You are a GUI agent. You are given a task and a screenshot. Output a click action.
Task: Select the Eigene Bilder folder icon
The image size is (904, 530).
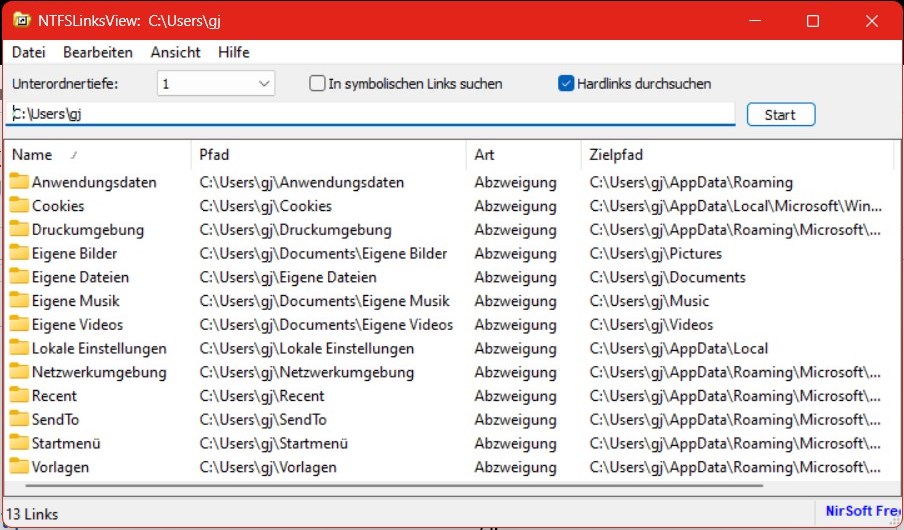(19, 252)
